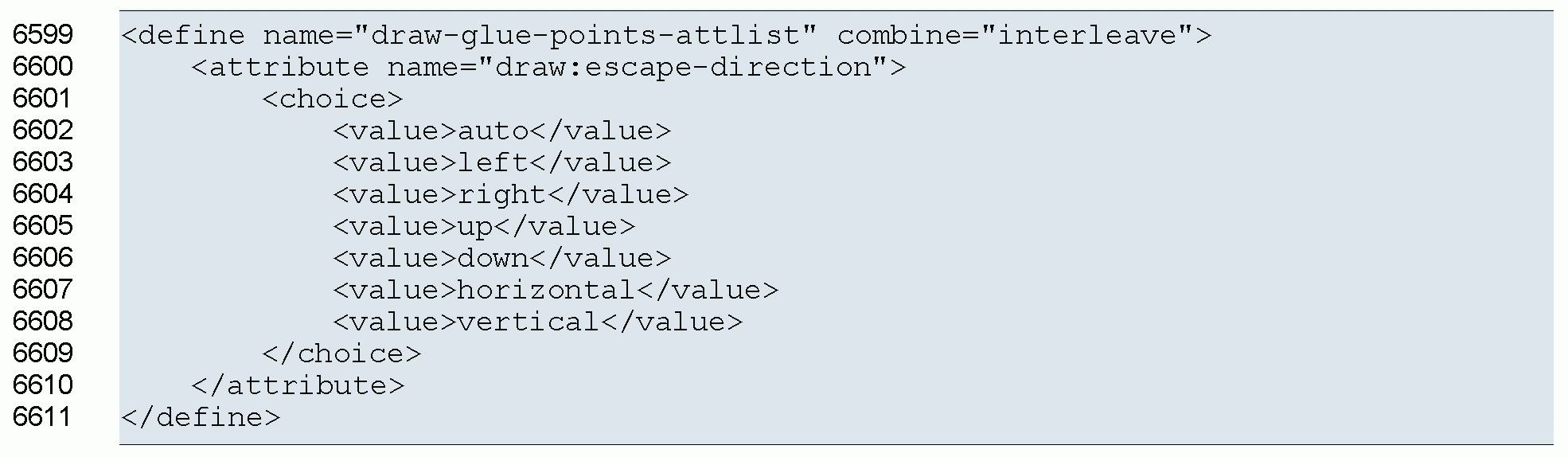
Task: Click the closing define tag
Action: coord(201,418)
